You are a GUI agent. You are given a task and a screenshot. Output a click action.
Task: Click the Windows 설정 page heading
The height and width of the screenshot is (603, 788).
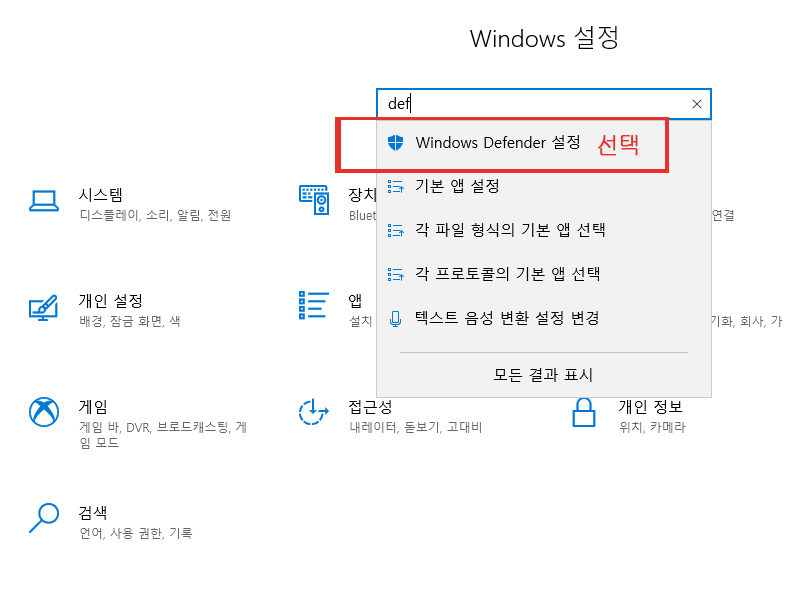click(544, 39)
